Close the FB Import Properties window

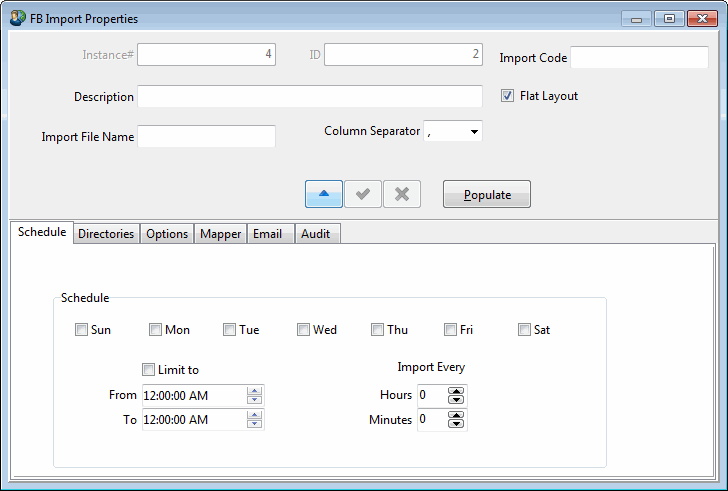pyautogui.click(x=702, y=19)
